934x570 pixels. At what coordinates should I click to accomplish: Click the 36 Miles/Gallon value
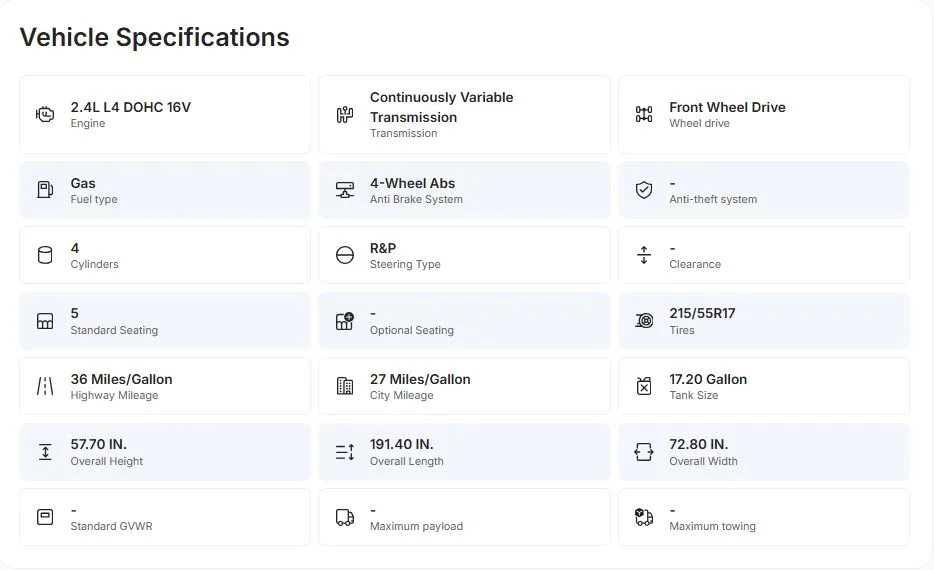[x=122, y=379]
